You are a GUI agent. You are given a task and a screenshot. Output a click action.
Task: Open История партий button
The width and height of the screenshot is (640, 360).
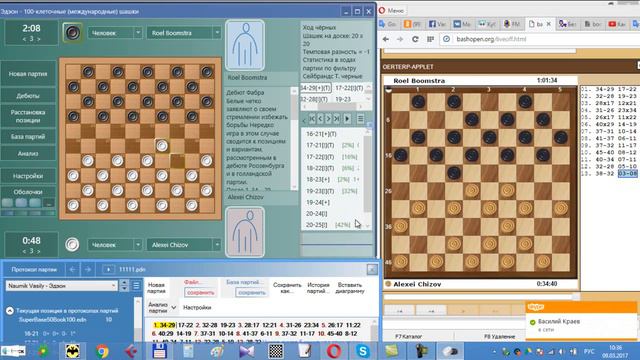318,288
